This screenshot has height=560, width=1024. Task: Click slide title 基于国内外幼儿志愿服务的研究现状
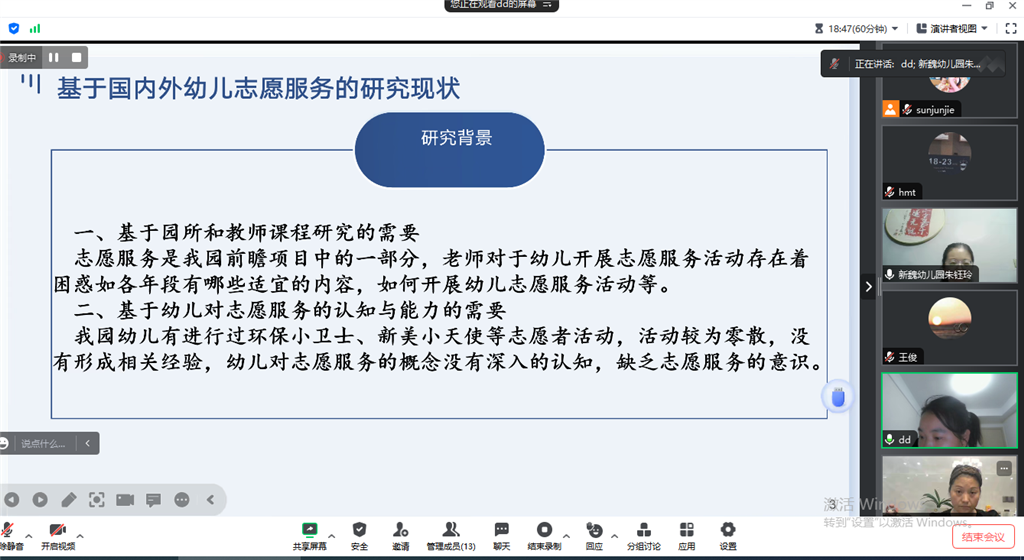pos(259,89)
